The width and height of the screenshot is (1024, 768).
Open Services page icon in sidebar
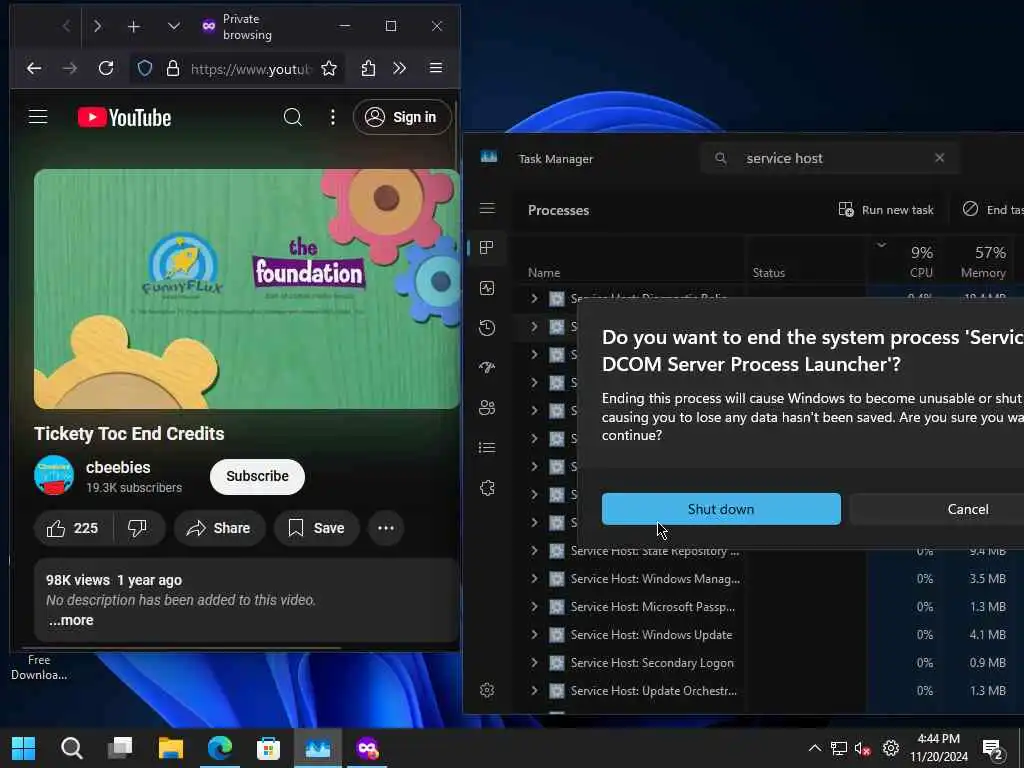pyautogui.click(x=487, y=488)
